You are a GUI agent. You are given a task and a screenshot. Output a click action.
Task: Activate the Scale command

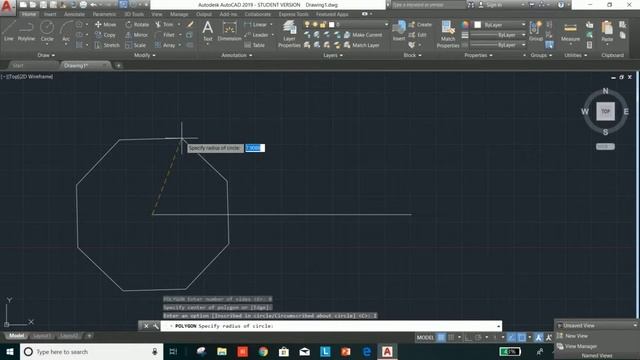136,45
